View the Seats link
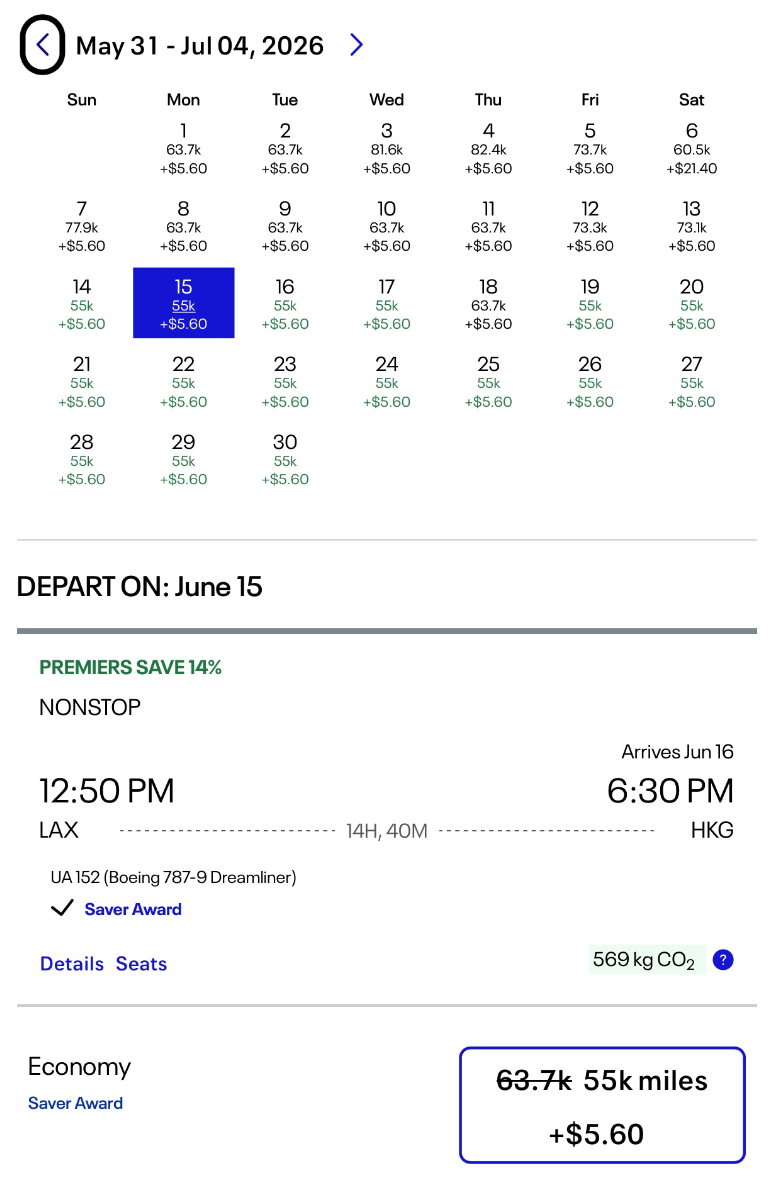Viewport: 770px width, 1184px height. pos(141,964)
